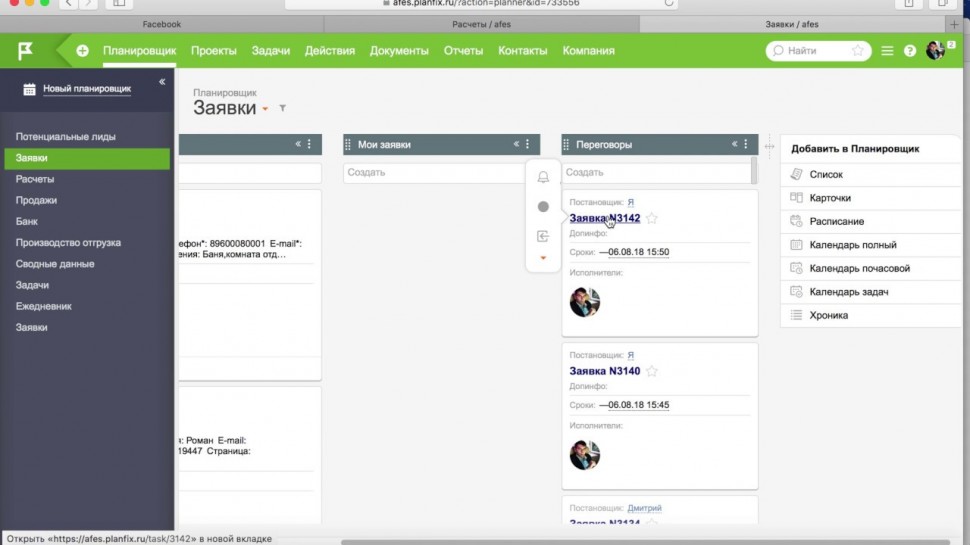Star the Заявка N3142 task

(652, 218)
